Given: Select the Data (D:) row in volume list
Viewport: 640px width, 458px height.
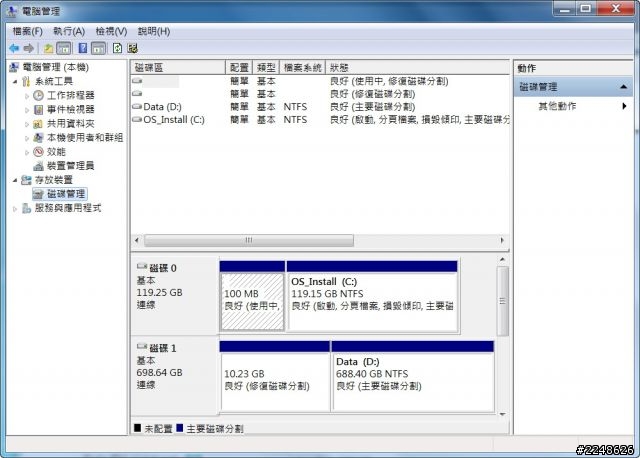Looking at the screenshot, I should tap(320, 107).
